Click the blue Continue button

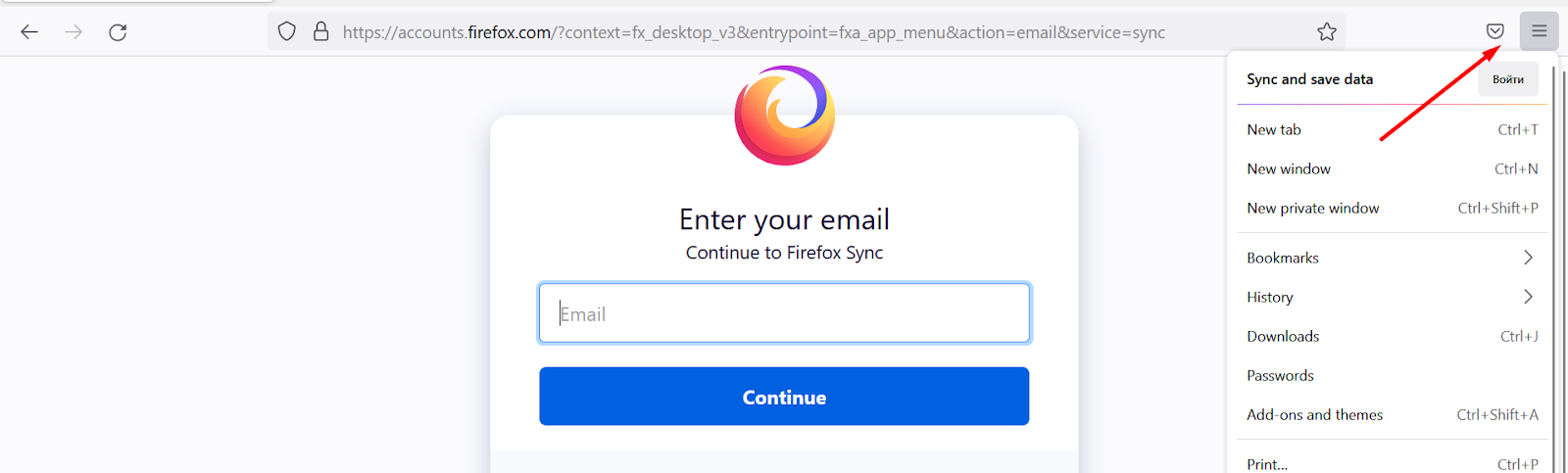click(x=784, y=397)
